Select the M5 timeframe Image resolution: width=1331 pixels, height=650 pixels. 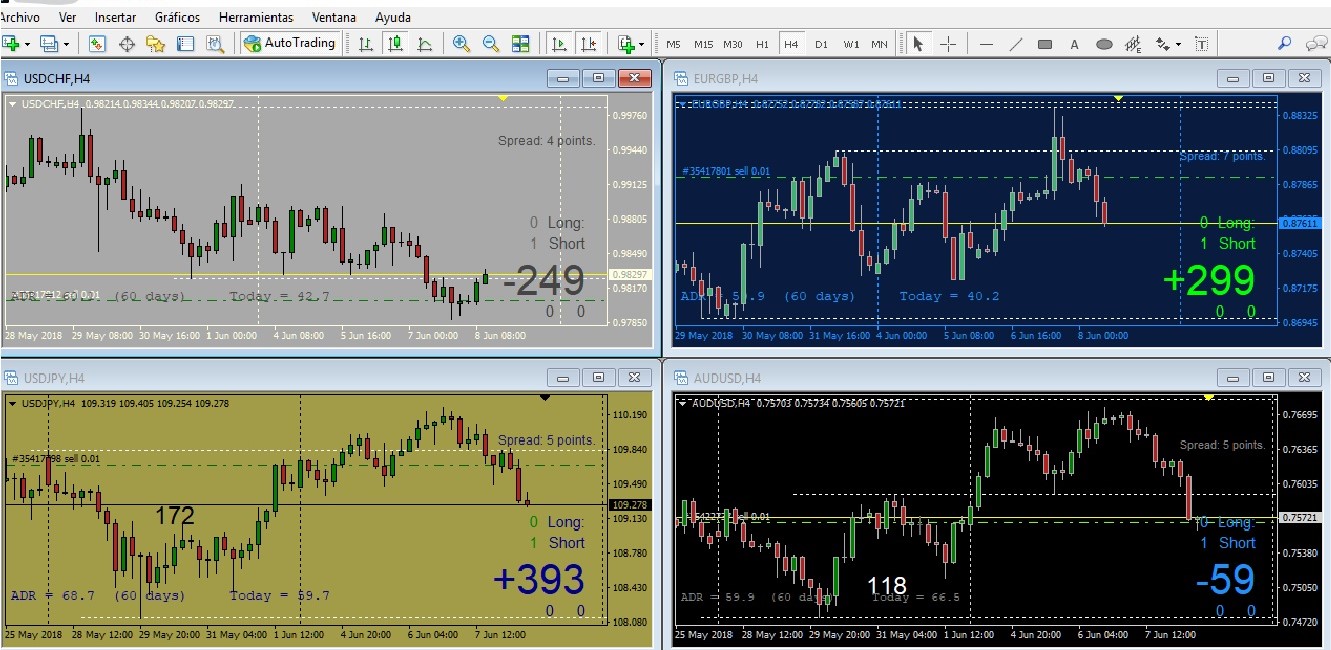click(x=673, y=44)
